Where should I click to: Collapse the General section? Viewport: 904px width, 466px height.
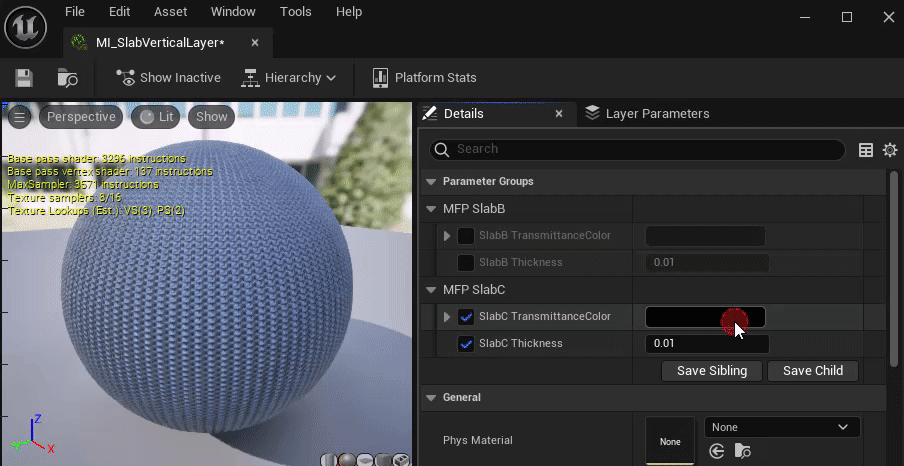(431, 397)
